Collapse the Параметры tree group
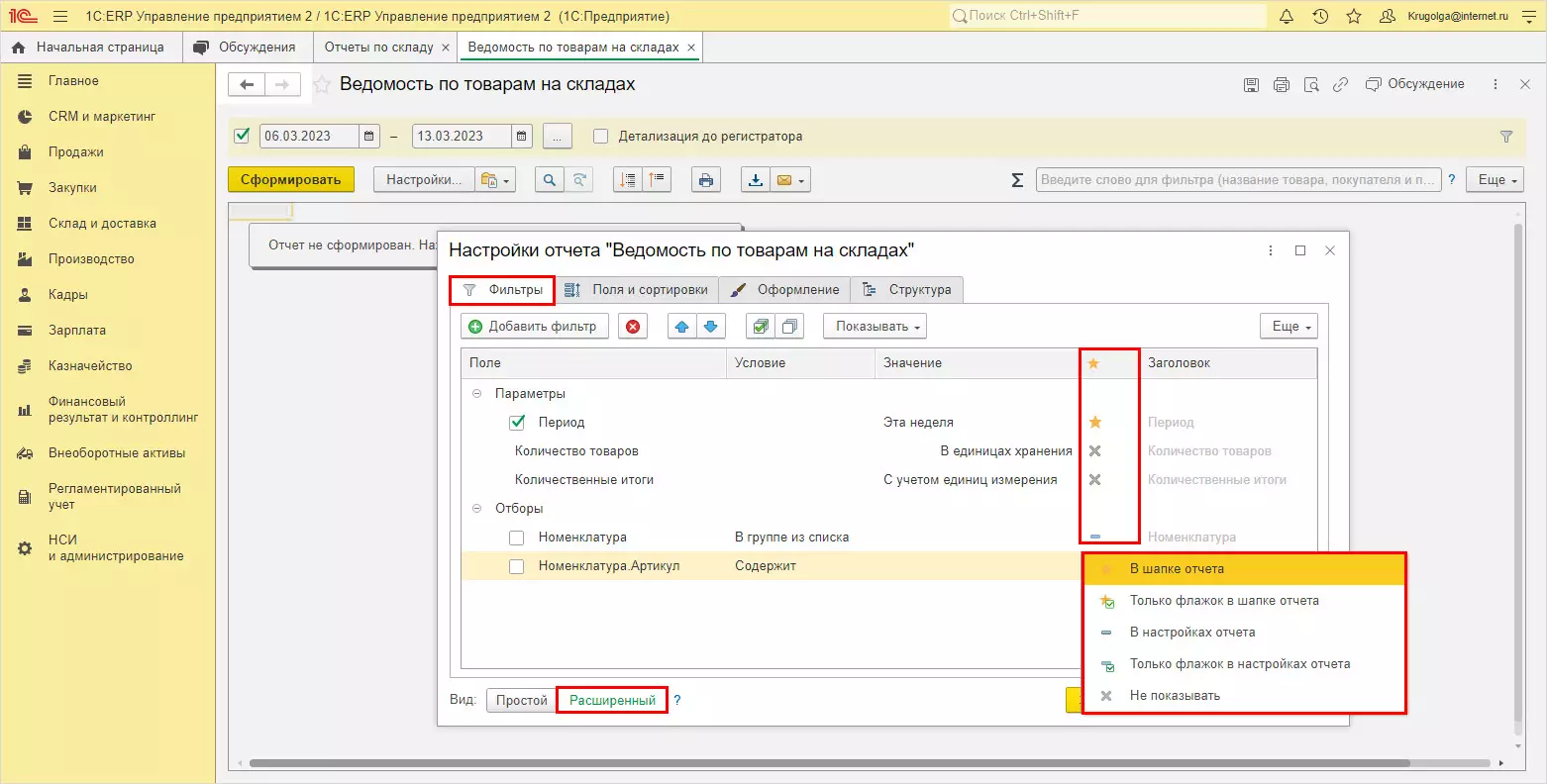The image size is (1547, 784). (476, 394)
